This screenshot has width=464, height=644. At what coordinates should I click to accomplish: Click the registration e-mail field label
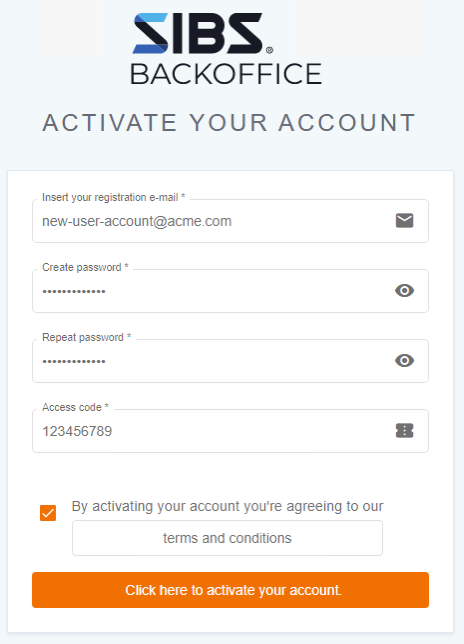(113, 198)
